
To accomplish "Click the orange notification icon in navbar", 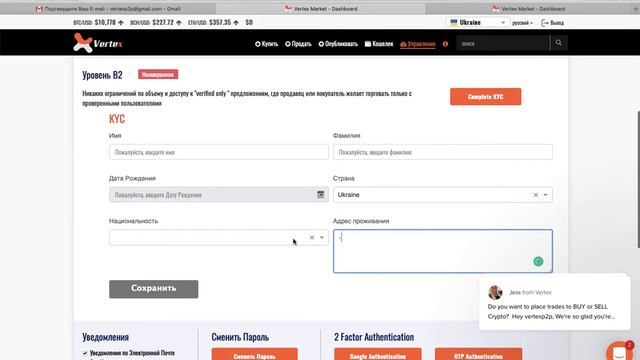I will pos(445,44).
